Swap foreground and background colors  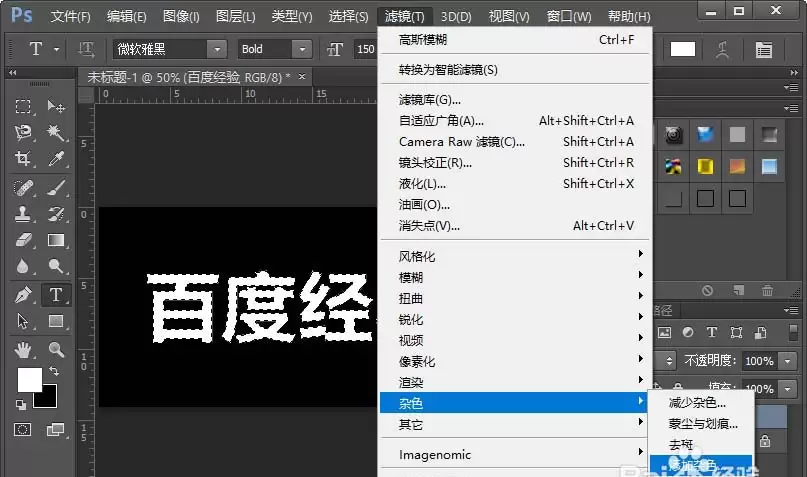(x=54, y=370)
